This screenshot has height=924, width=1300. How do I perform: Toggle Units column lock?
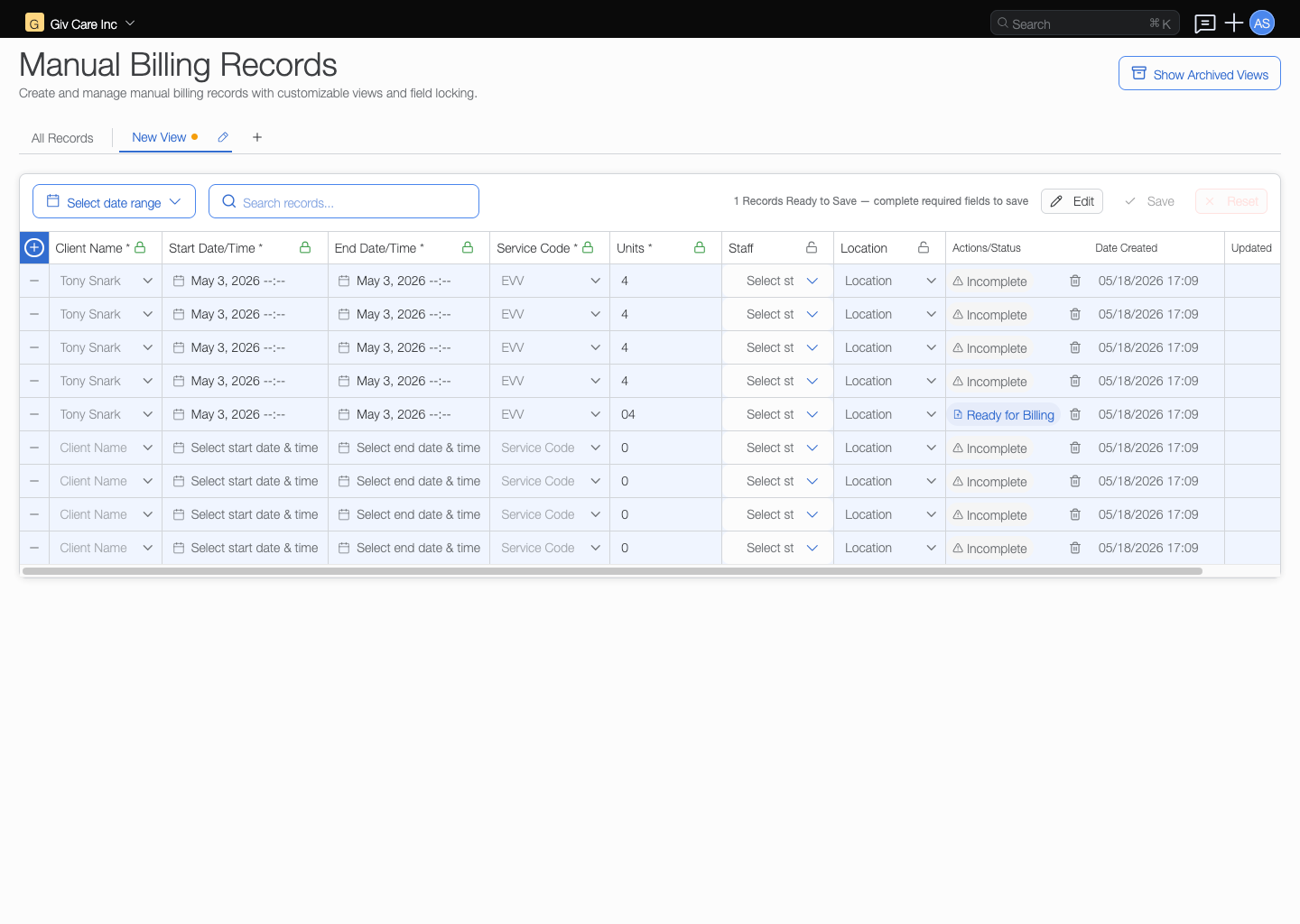click(700, 247)
